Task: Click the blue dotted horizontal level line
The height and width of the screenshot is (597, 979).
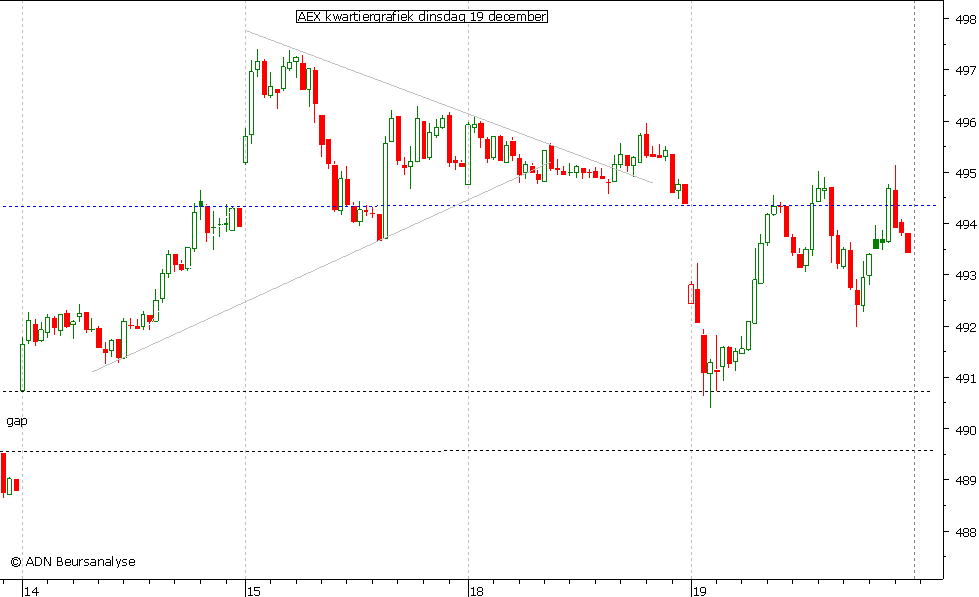Action: coord(468,205)
